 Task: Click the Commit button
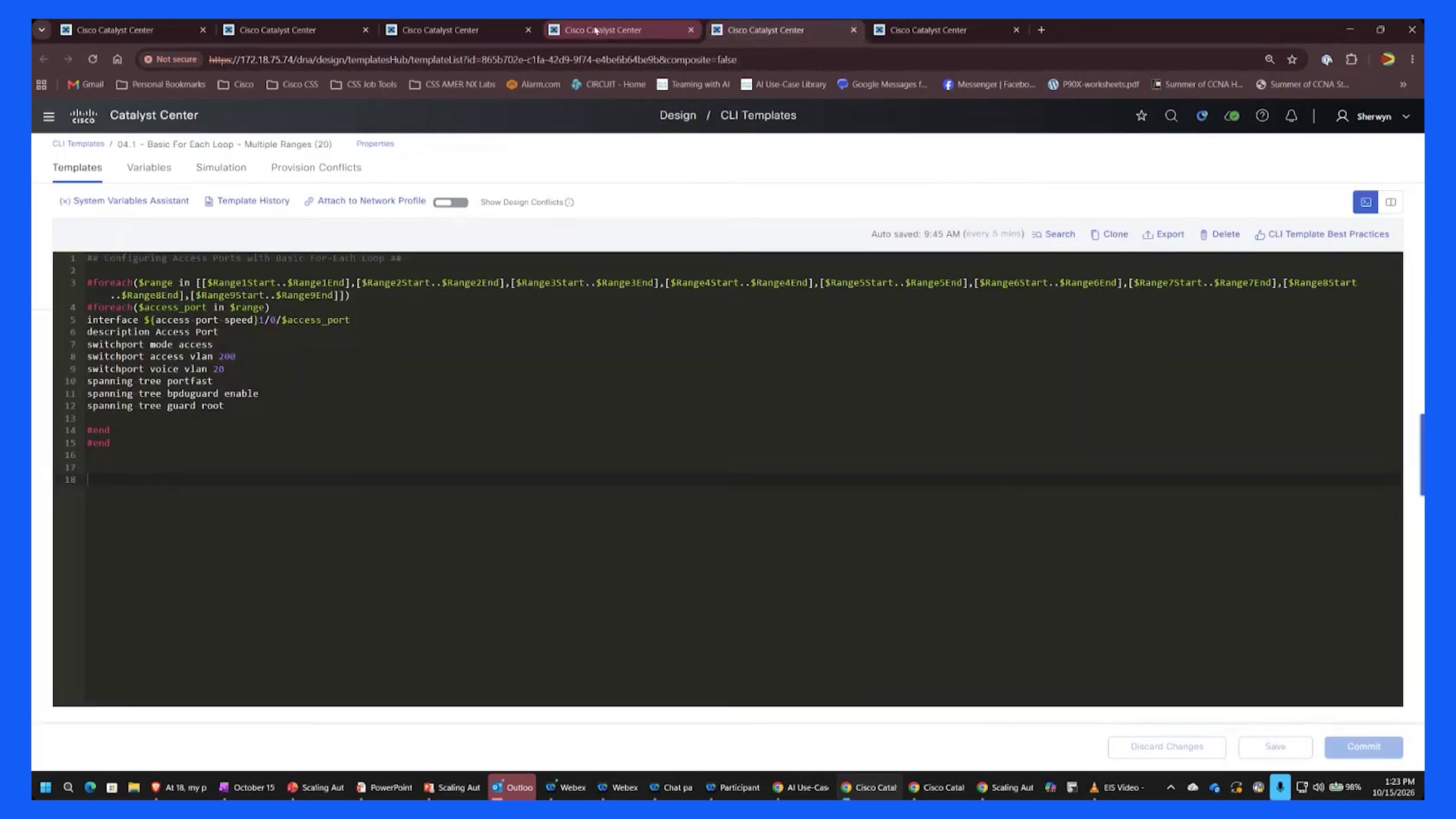tap(1363, 747)
